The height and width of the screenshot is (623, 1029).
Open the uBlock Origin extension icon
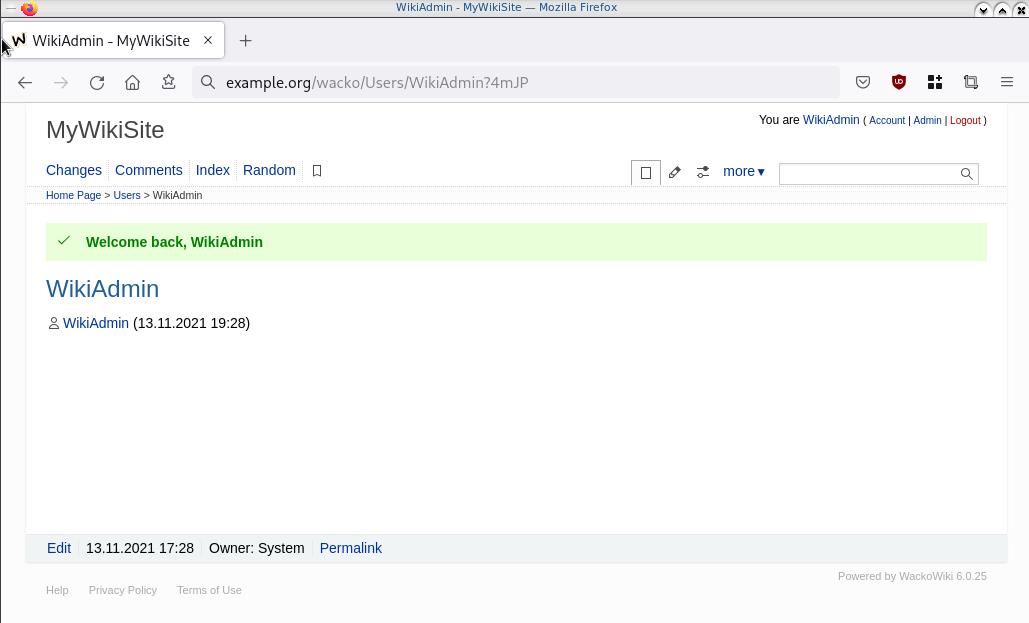coord(899,82)
